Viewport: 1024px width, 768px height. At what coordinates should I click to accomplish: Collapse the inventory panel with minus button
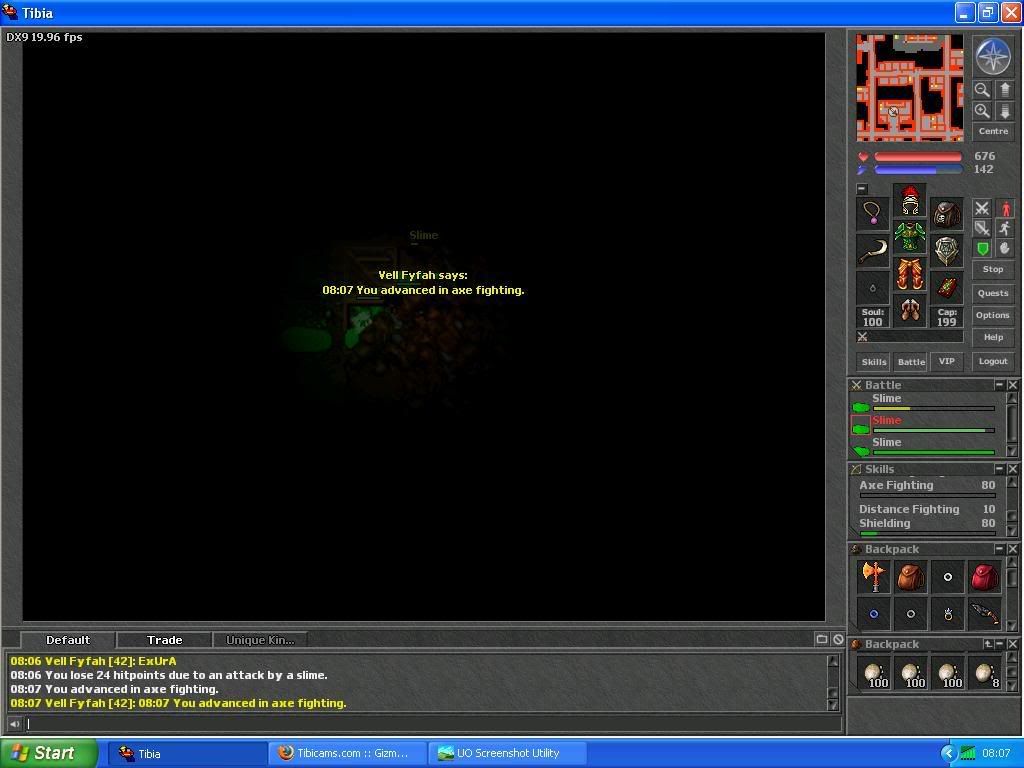click(862, 189)
